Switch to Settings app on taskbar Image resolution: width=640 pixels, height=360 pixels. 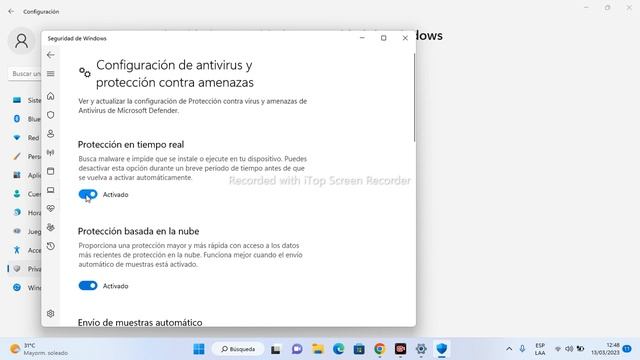tap(421, 349)
